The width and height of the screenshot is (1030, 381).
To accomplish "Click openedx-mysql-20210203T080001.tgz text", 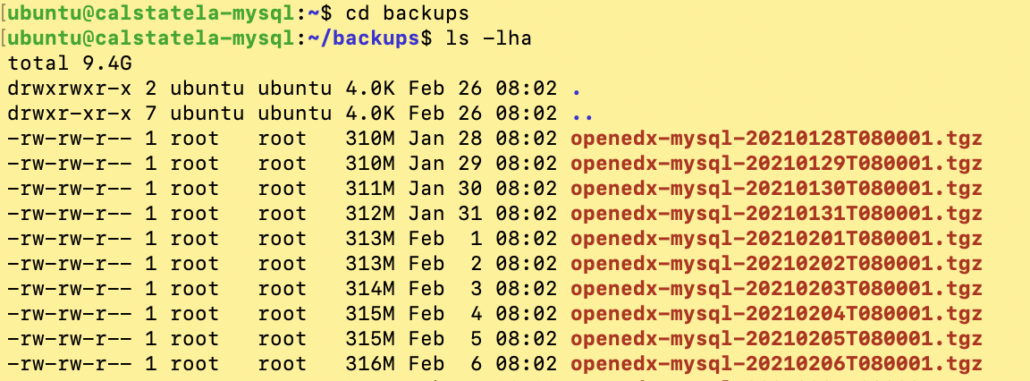I will pyautogui.click(x=776, y=289).
